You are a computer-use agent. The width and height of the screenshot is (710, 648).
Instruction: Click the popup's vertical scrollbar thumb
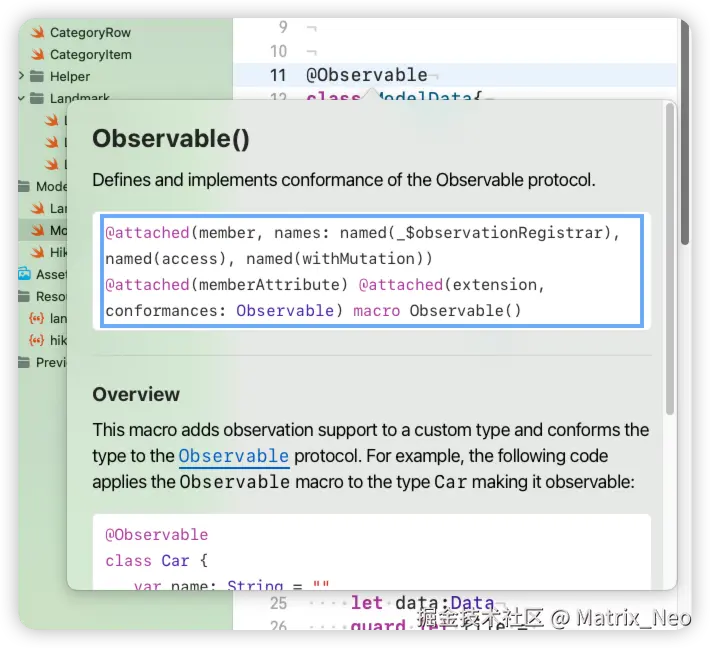(670, 259)
